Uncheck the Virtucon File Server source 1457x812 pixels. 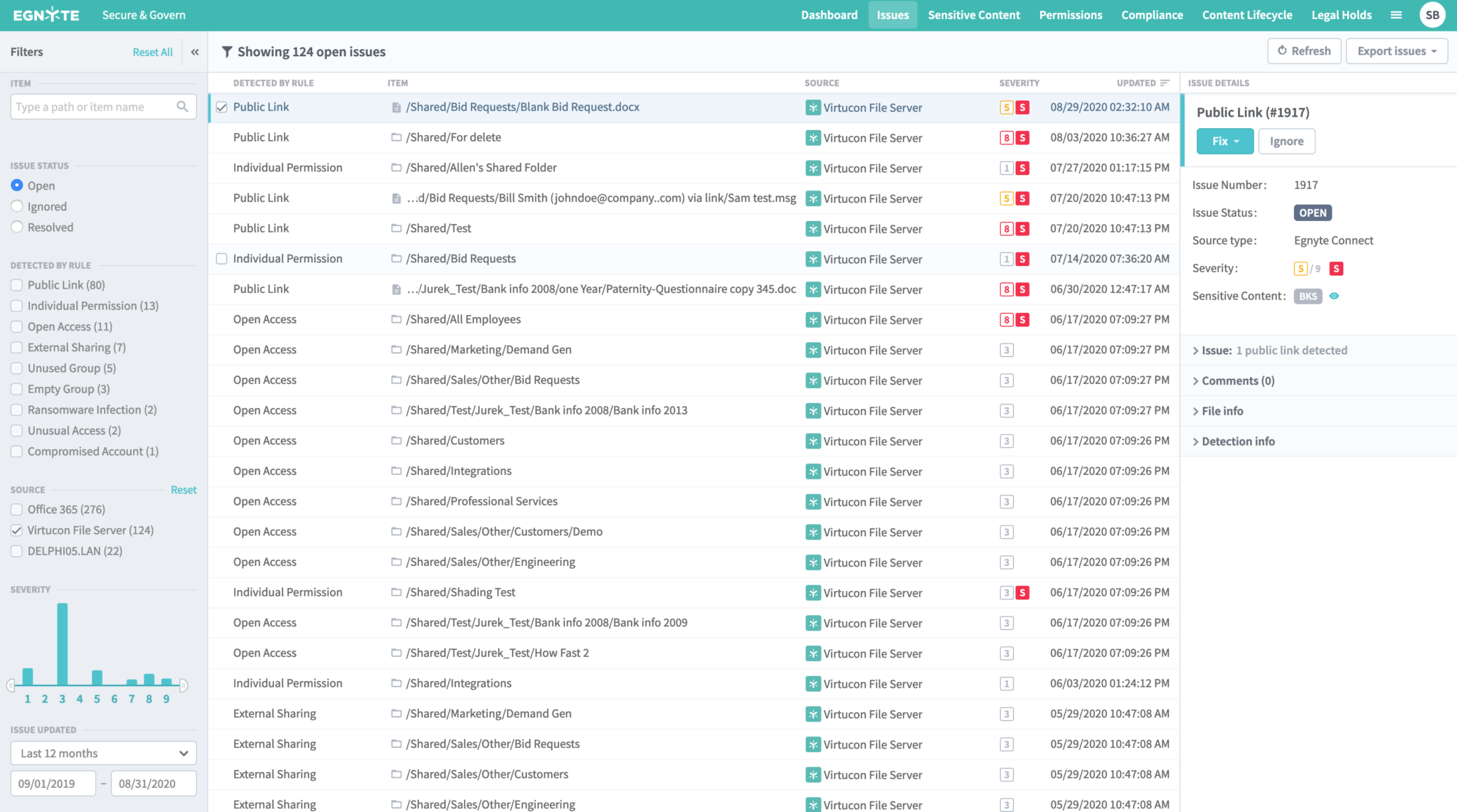point(17,530)
